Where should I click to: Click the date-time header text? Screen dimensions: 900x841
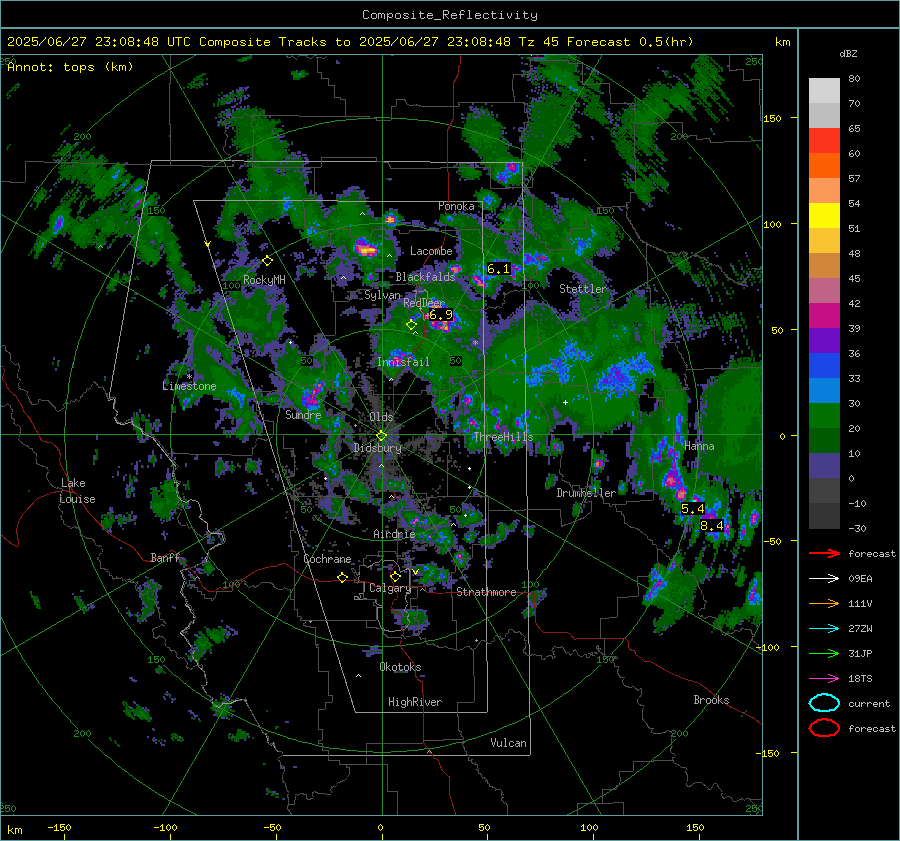point(350,42)
